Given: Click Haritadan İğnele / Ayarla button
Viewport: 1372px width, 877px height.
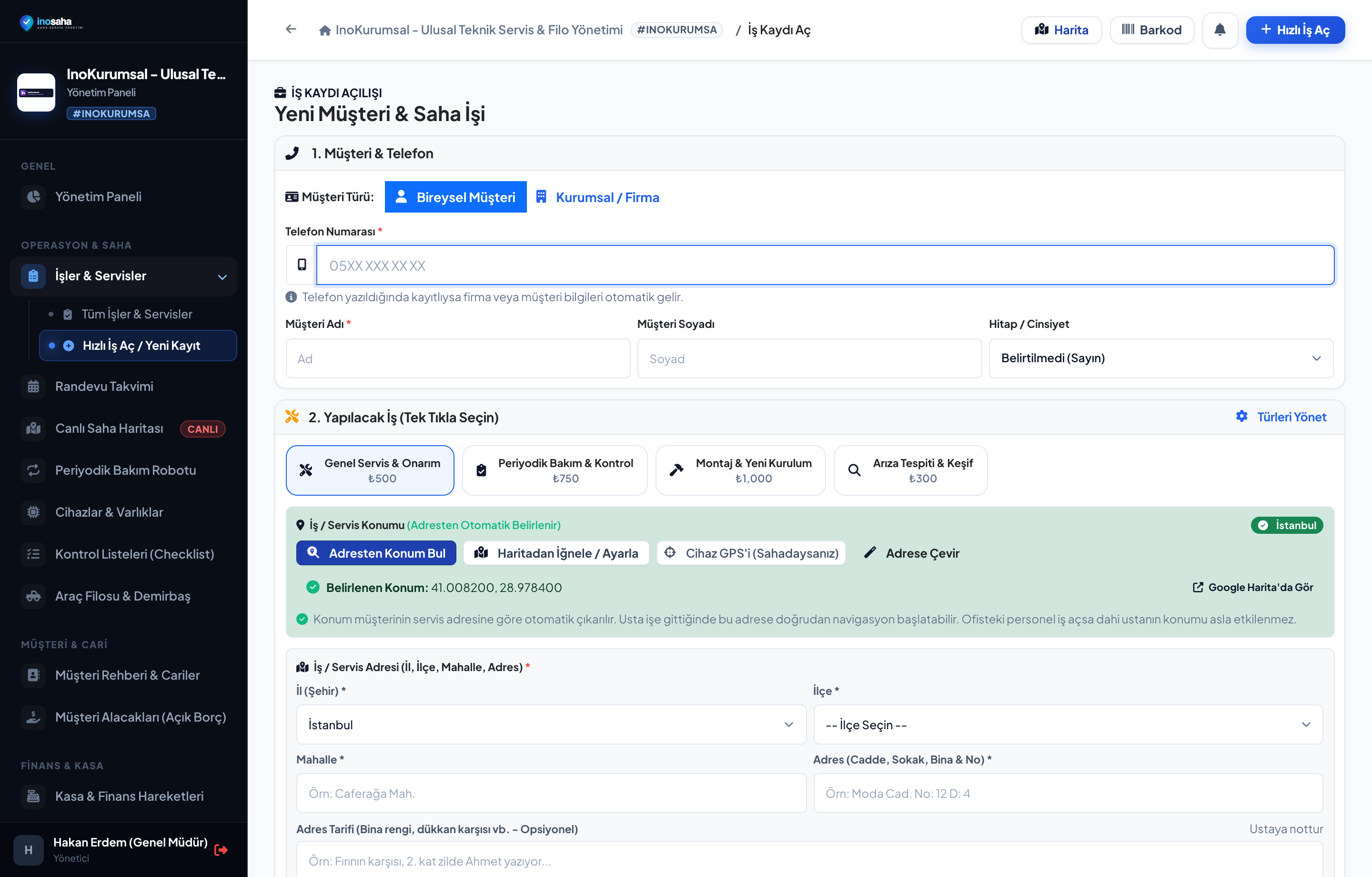Looking at the screenshot, I should 556,553.
